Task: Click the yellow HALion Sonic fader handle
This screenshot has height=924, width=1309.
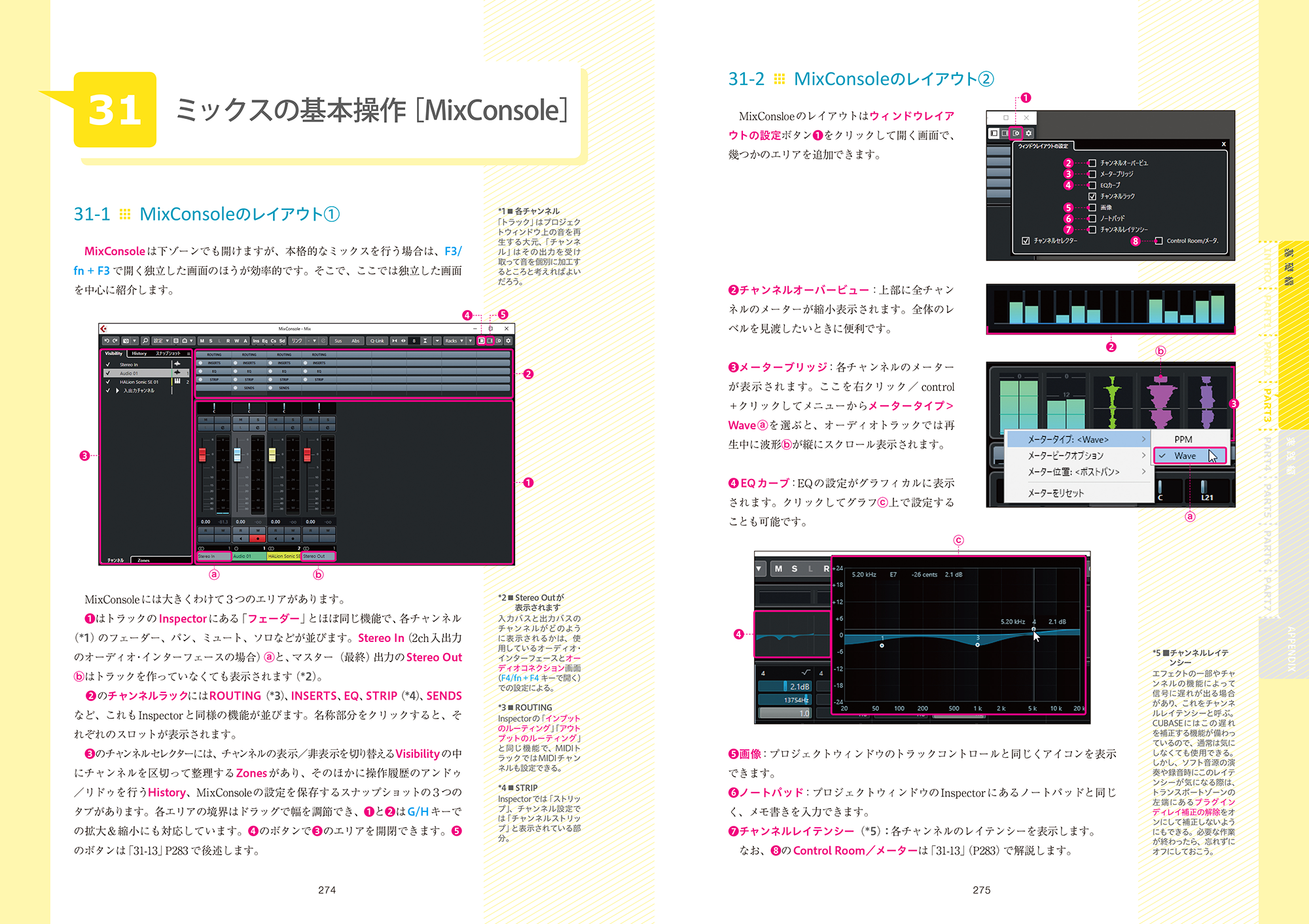Action: [272, 455]
